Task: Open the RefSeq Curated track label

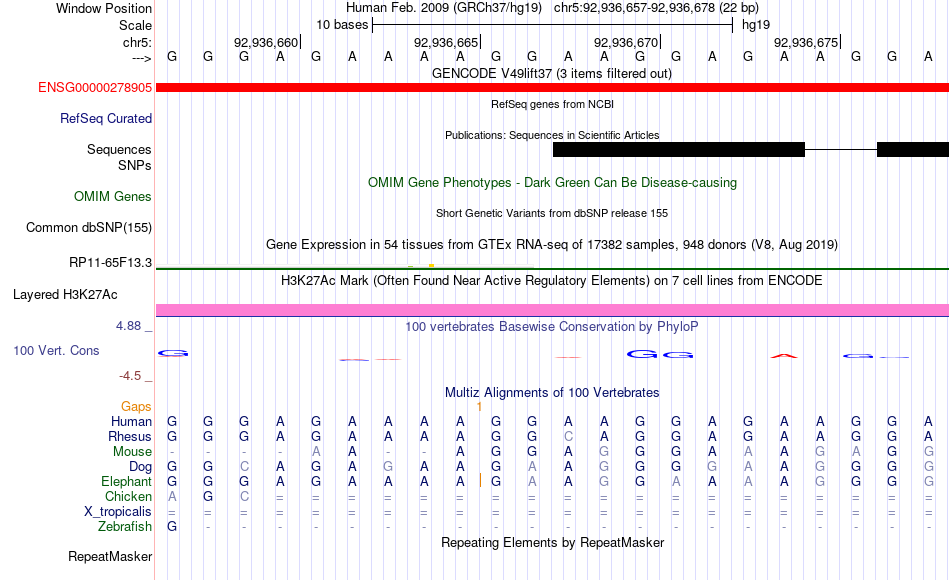Action: (106, 118)
